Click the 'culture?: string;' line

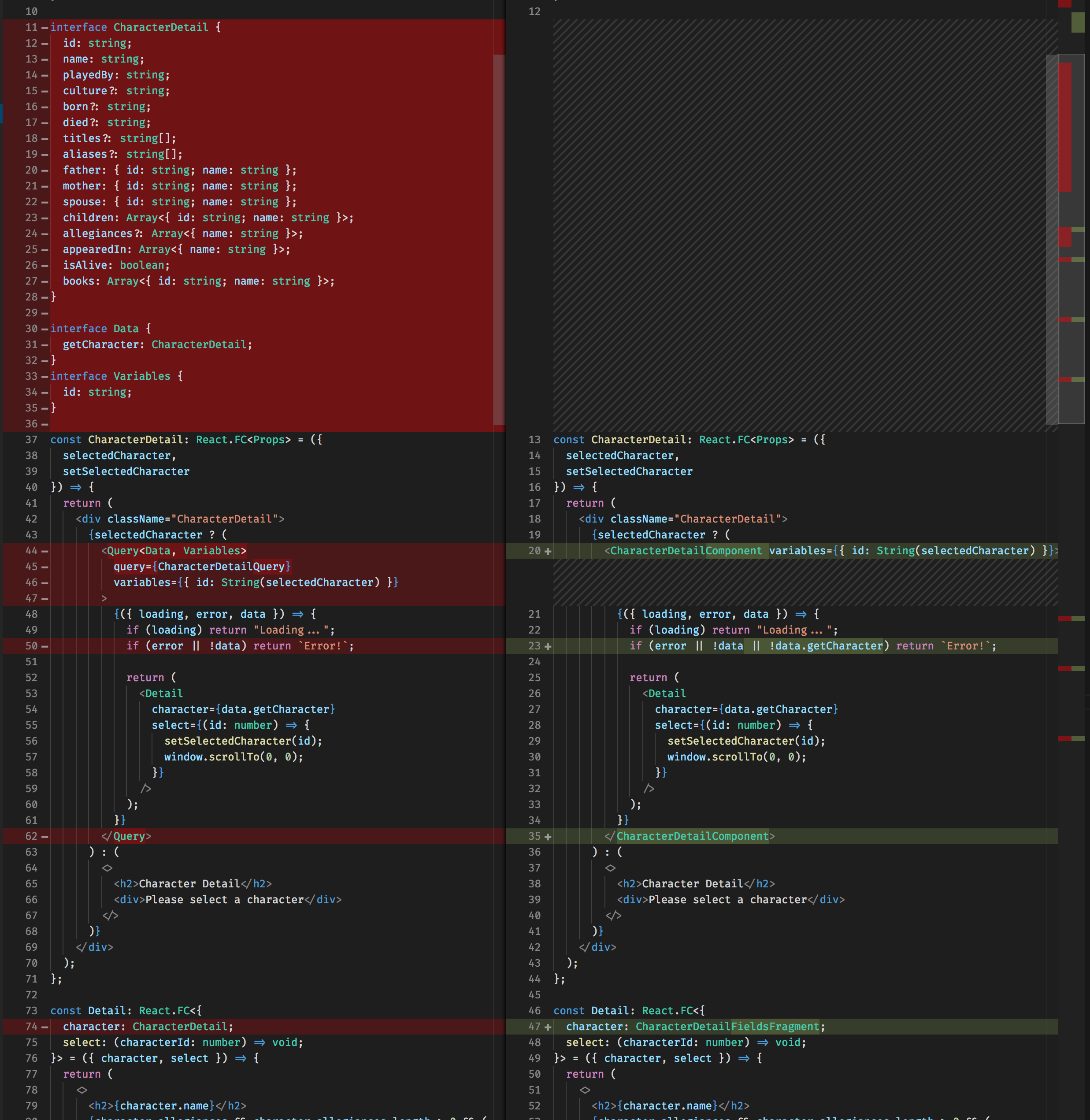(116, 91)
